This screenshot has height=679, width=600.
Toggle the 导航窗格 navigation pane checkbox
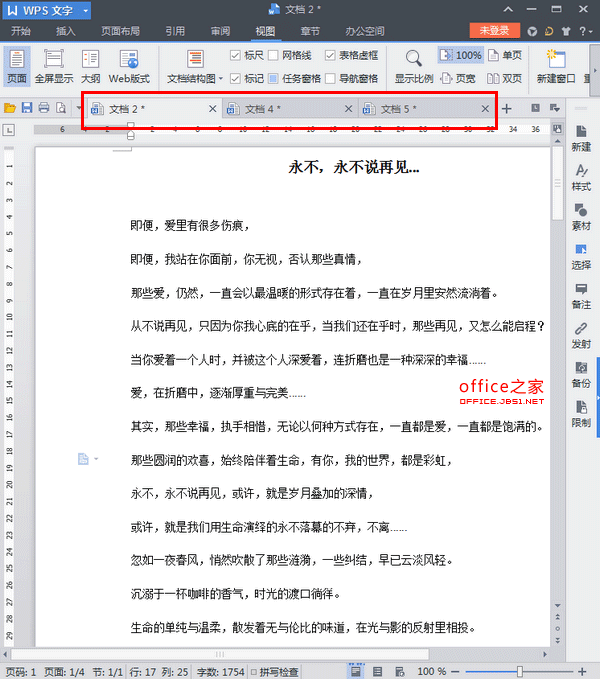click(x=330, y=78)
